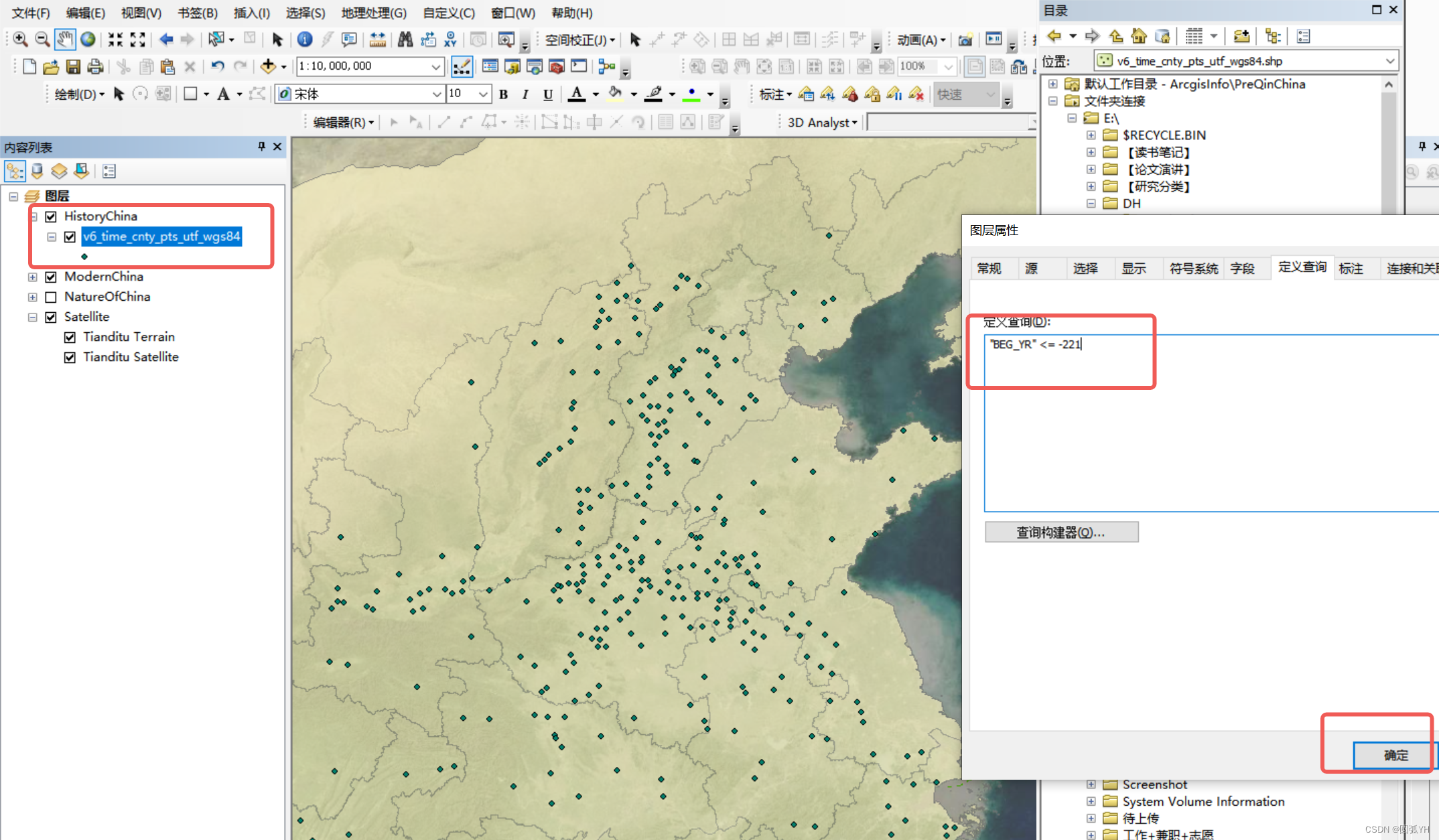
Task: Click the 查询构建器 button
Action: tap(1061, 532)
